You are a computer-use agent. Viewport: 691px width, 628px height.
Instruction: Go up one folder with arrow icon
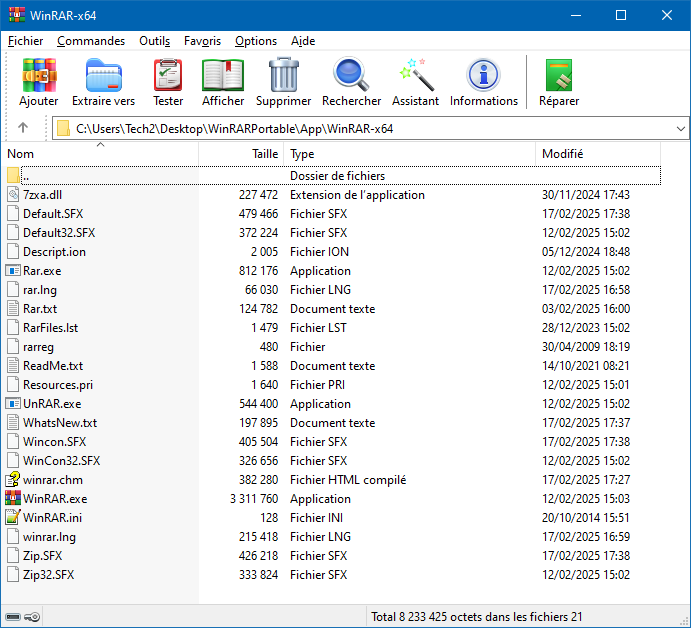click(x=23, y=128)
